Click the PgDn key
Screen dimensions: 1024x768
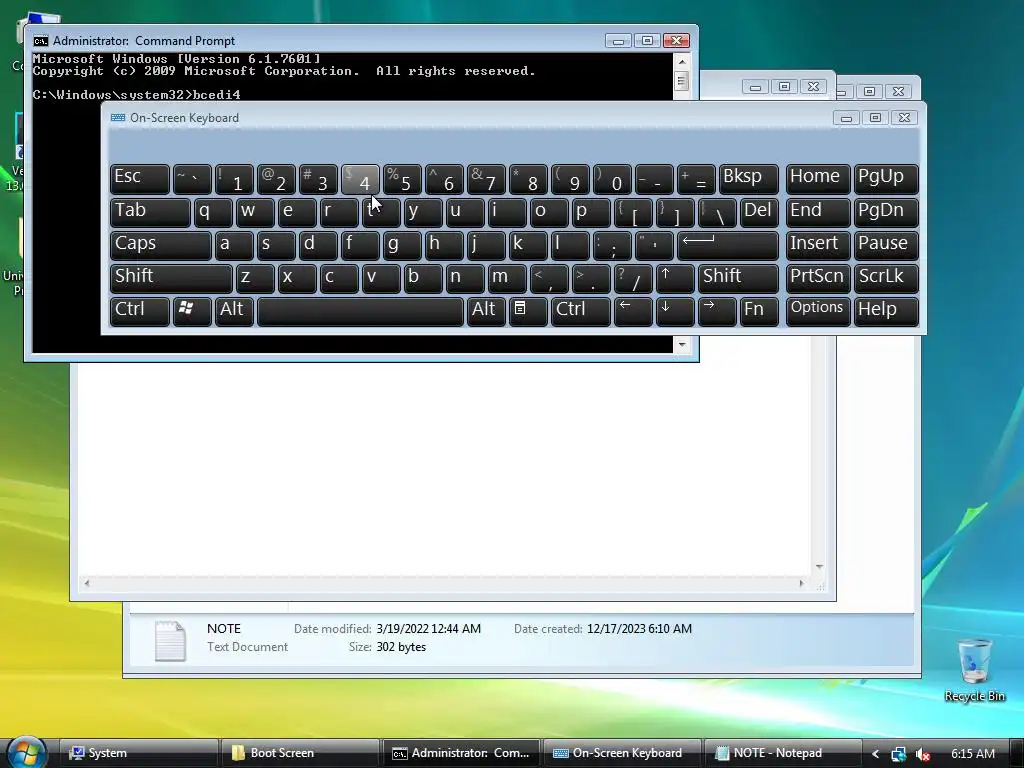[886, 212]
